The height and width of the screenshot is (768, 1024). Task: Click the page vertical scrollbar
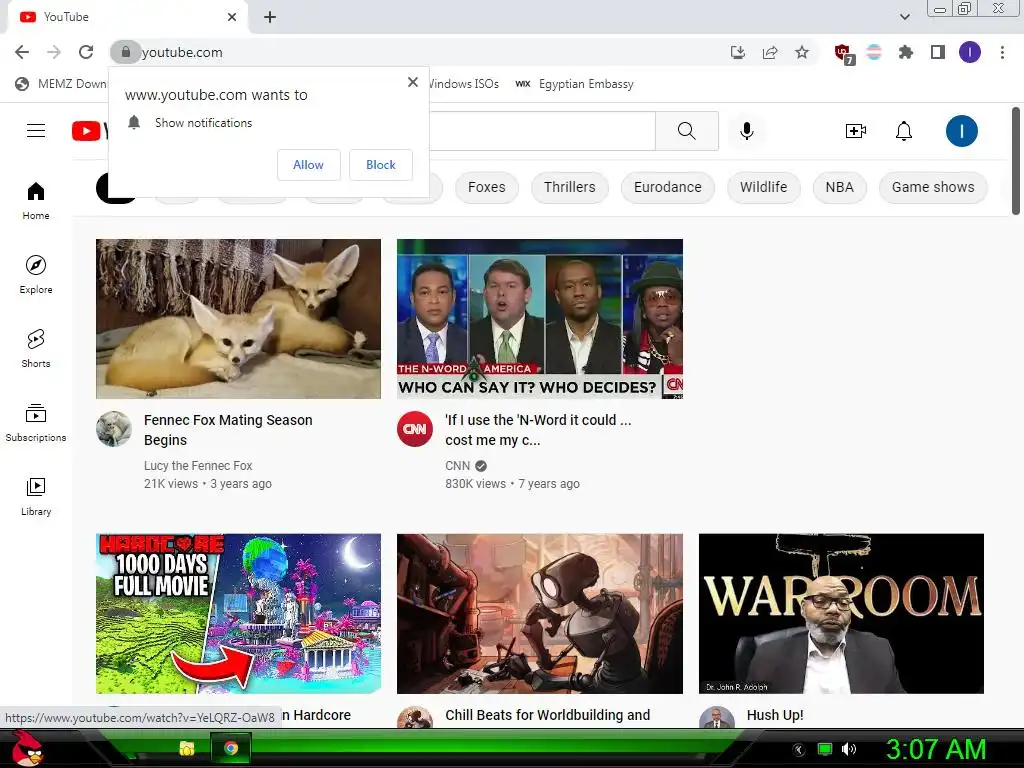(x=1016, y=161)
